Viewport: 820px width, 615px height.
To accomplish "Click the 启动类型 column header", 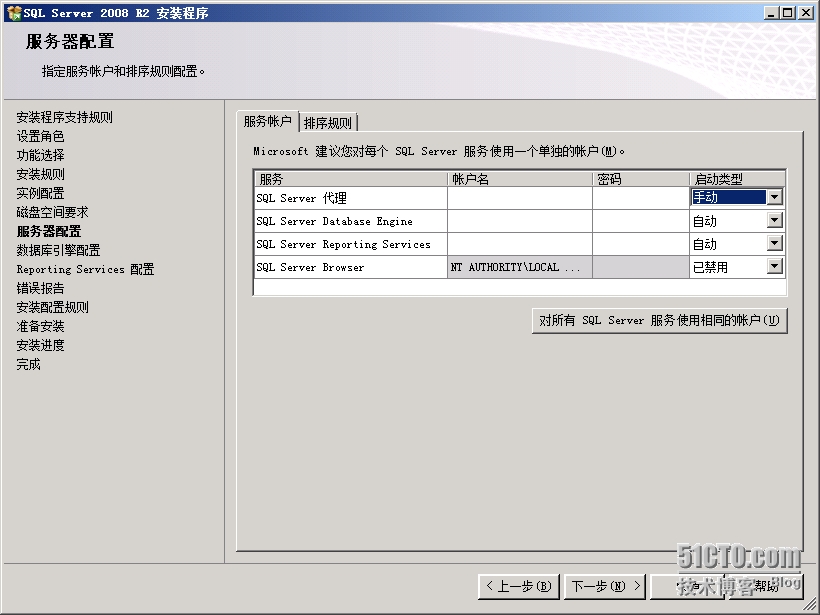I will click(x=737, y=179).
